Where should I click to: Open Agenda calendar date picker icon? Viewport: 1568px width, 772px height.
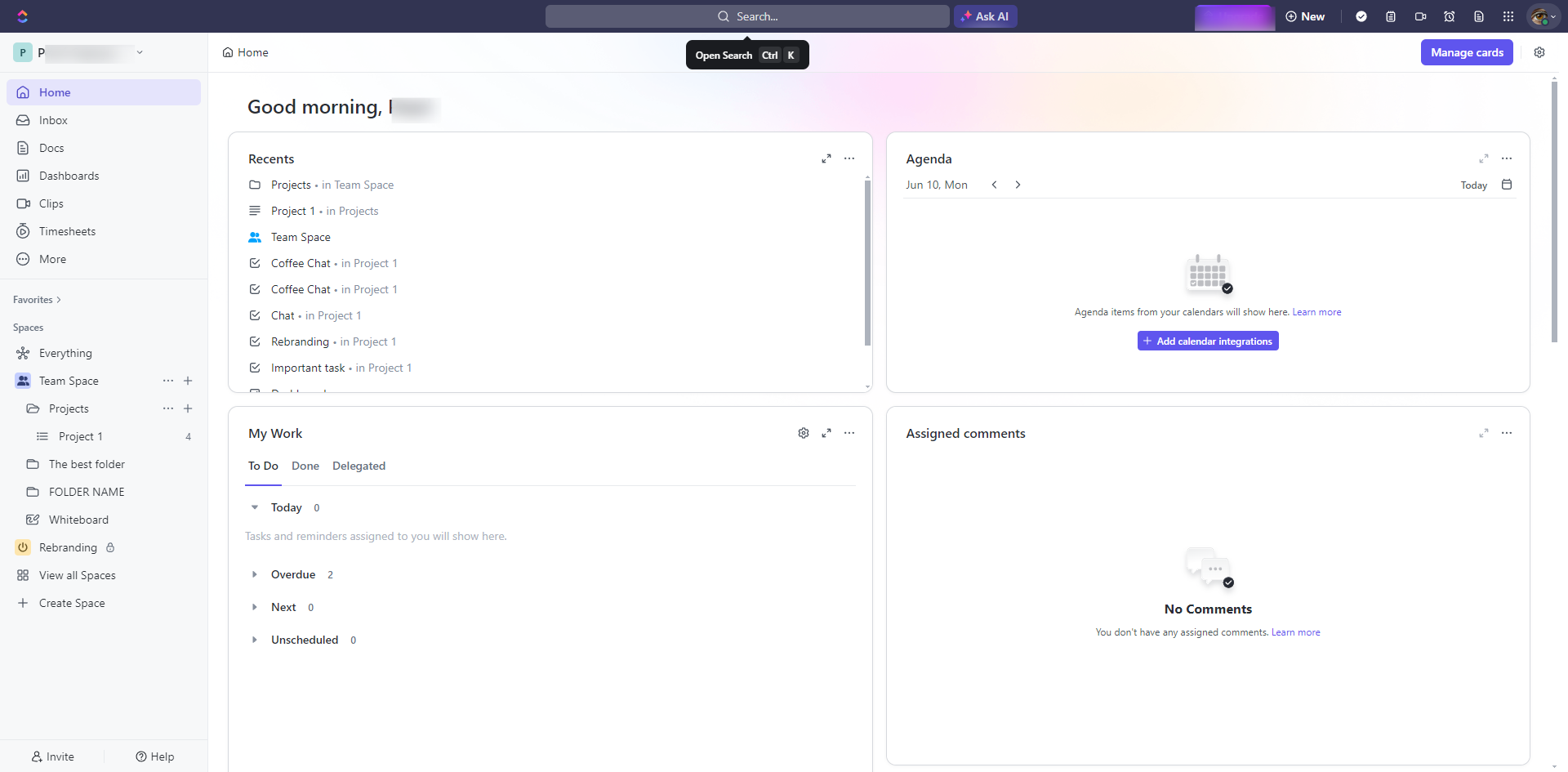(1507, 185)
